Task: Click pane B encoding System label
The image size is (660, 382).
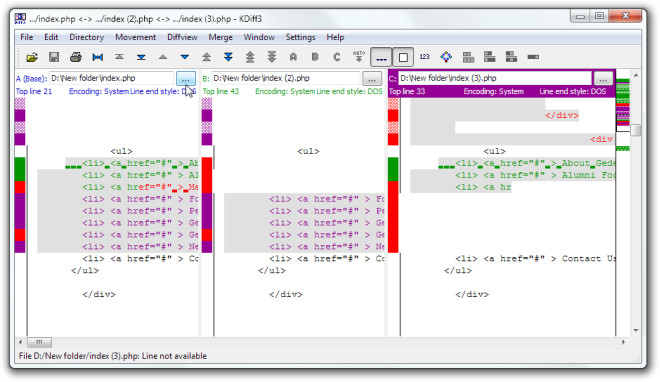Action: 285,91
